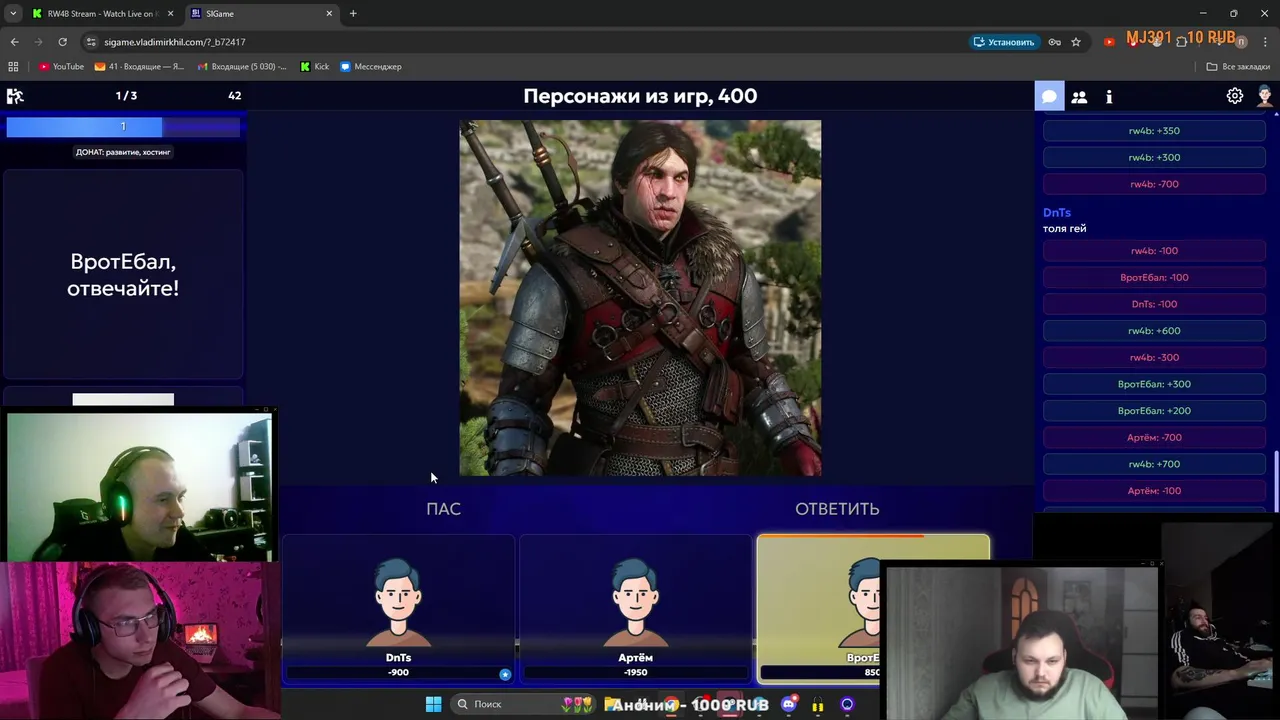Open the Chrome three-dot menu
The image size is (1280, 720).
tap(1265, 42)
